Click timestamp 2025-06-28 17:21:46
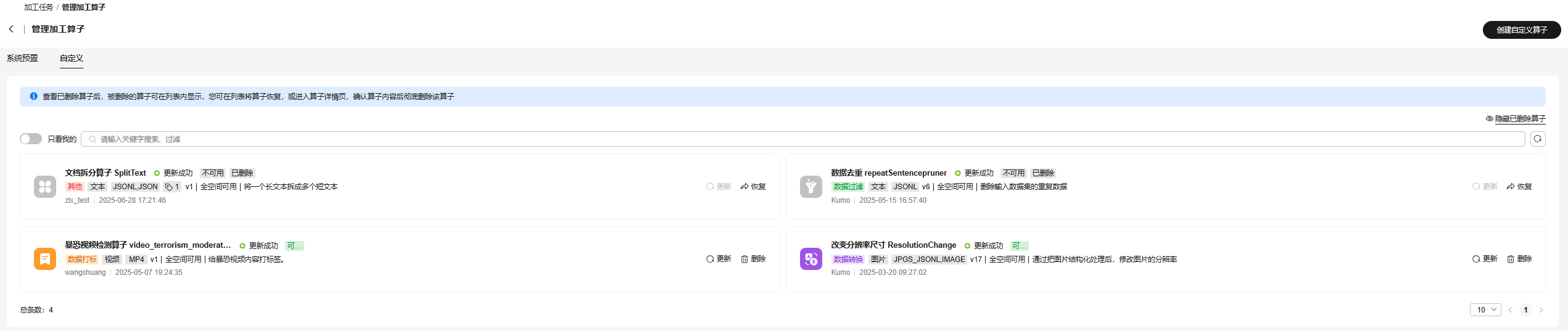1568x331 pixels. (x=132, y=200)
